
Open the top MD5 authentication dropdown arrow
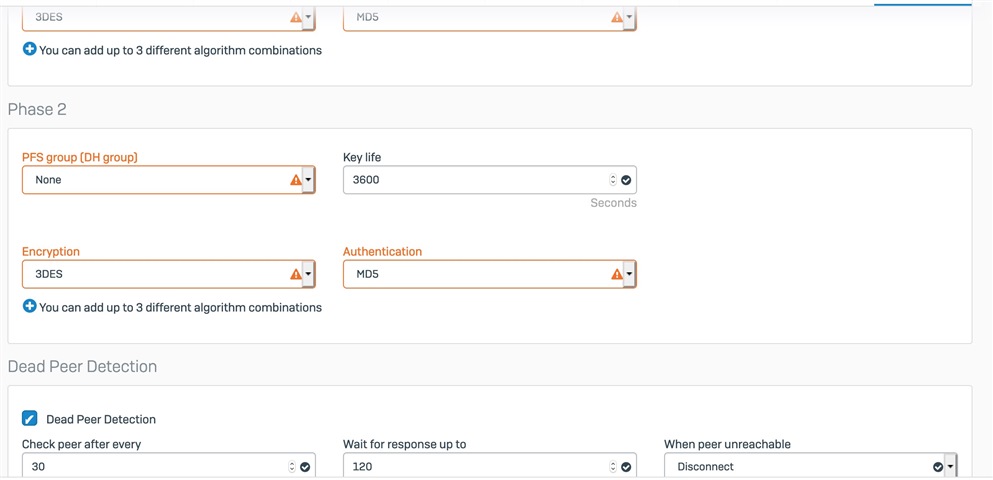(629, 18)
